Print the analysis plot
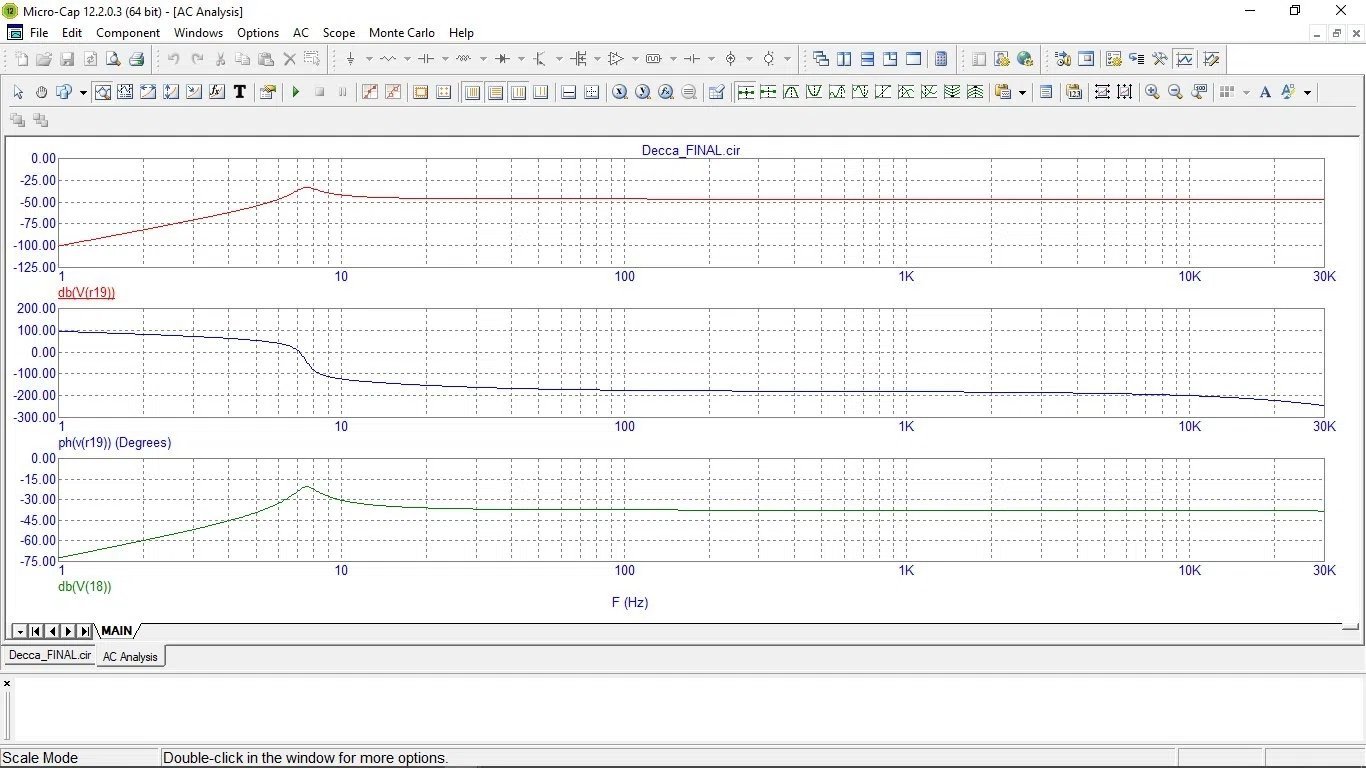Image resolution: width=1366 pixels, height=768 pixels. tap(136, 59)
